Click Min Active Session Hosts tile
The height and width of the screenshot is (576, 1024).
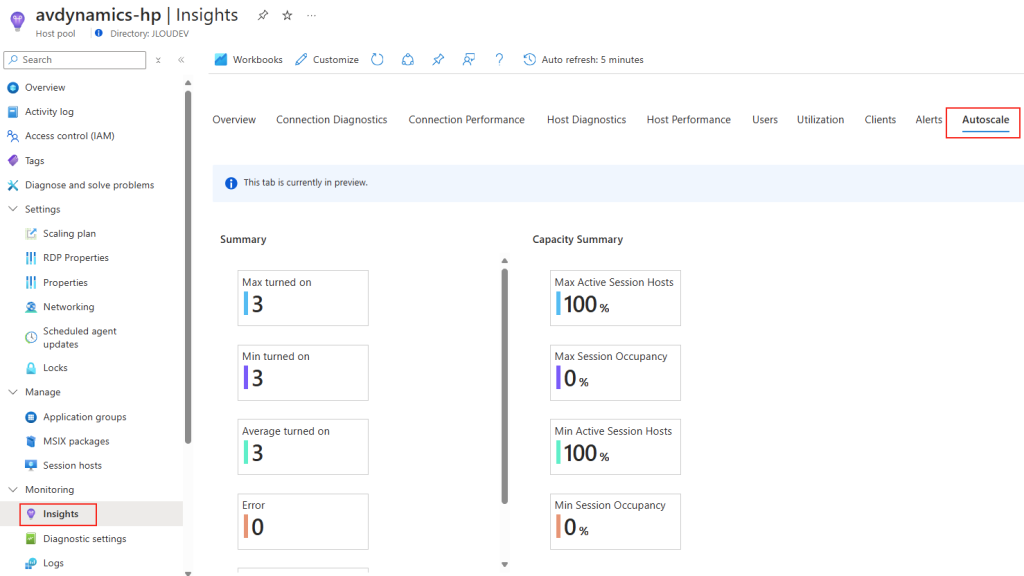coord(615,447)
